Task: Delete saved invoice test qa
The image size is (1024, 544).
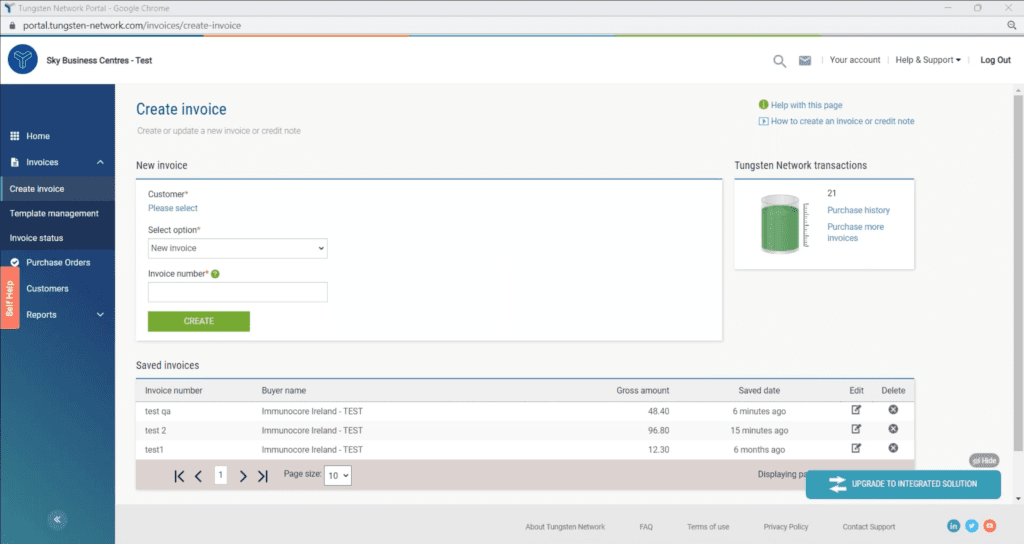Action: [x=893, y=409]
